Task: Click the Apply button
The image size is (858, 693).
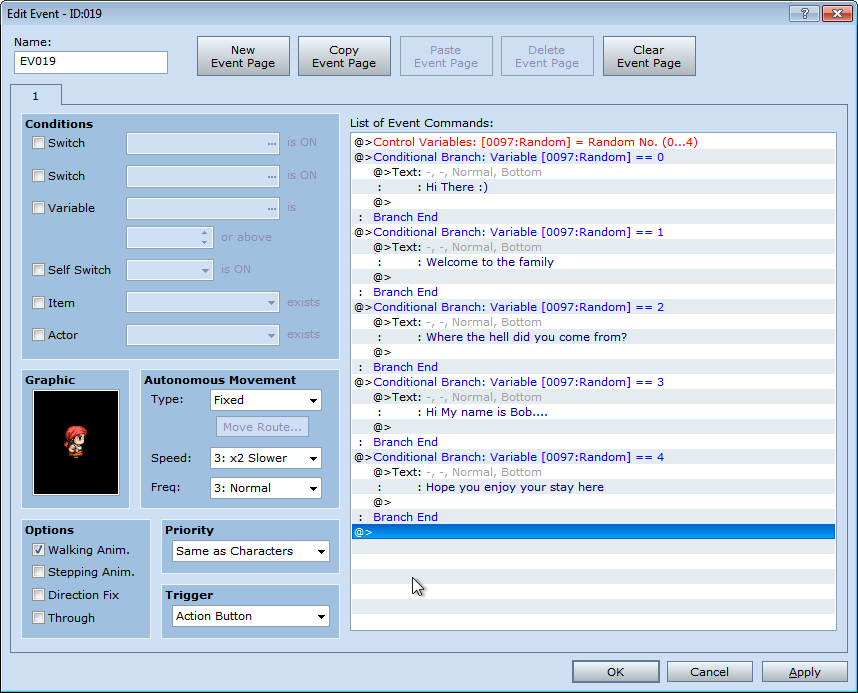Action: 804,672
